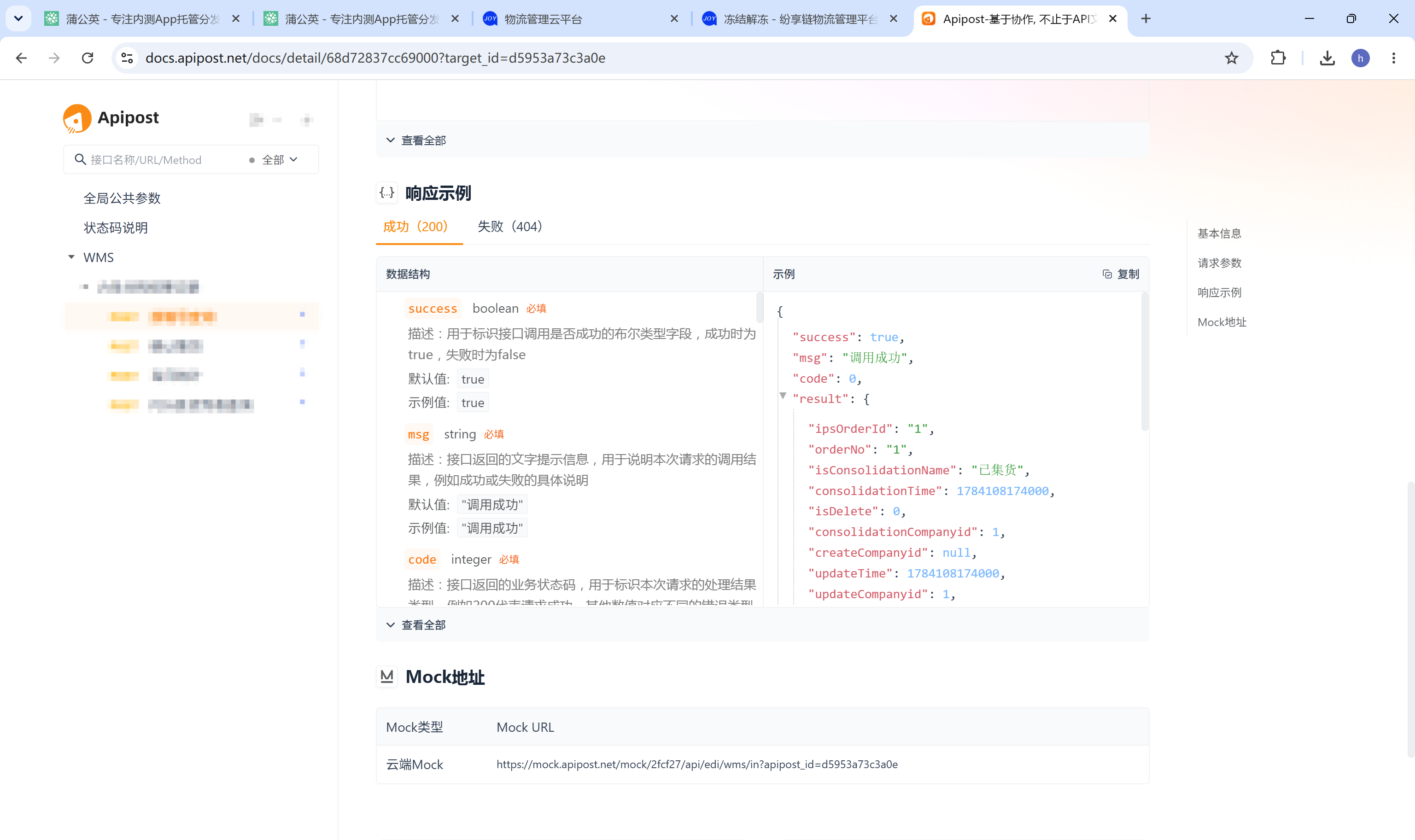Click the 云端Mock table cell
The height and width of the screenshot is (840, 1415).
click(414, 764)
